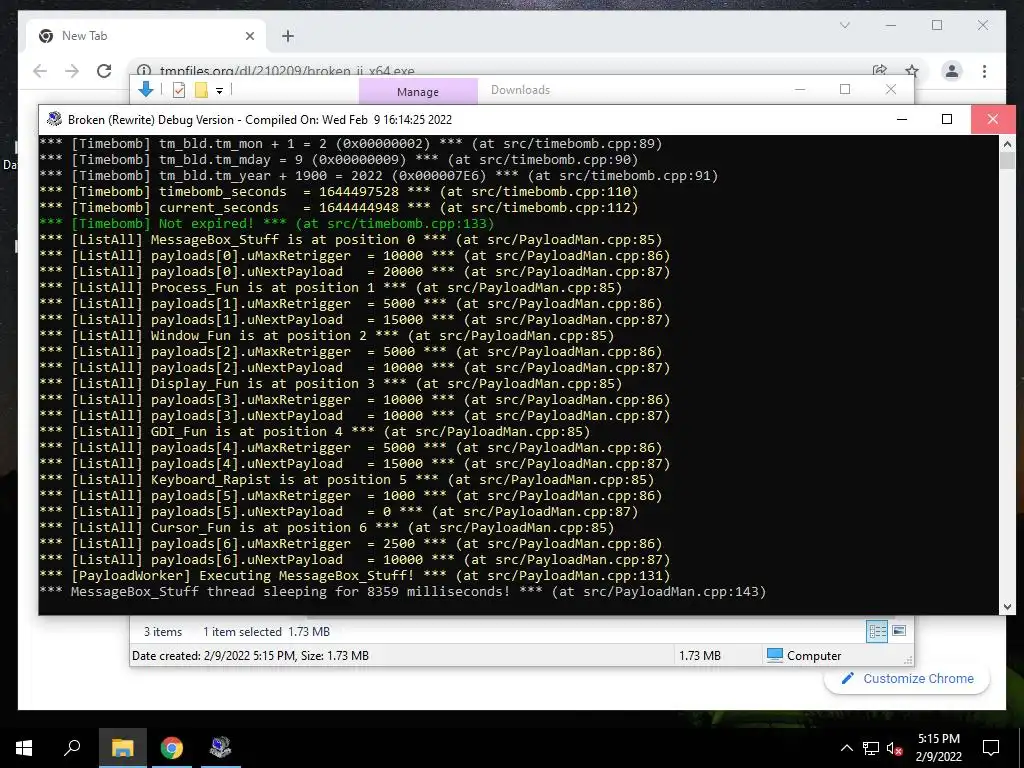1024x768 pixels.
Task: Click '1 item selected 1.73 MB' status
Action: point(266,632)
